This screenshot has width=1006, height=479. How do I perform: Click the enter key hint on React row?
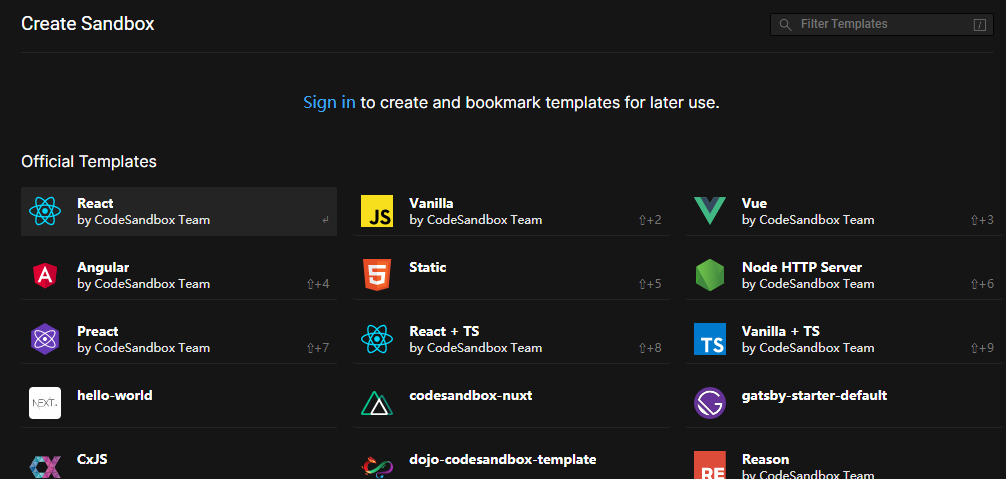pos(325,221)
